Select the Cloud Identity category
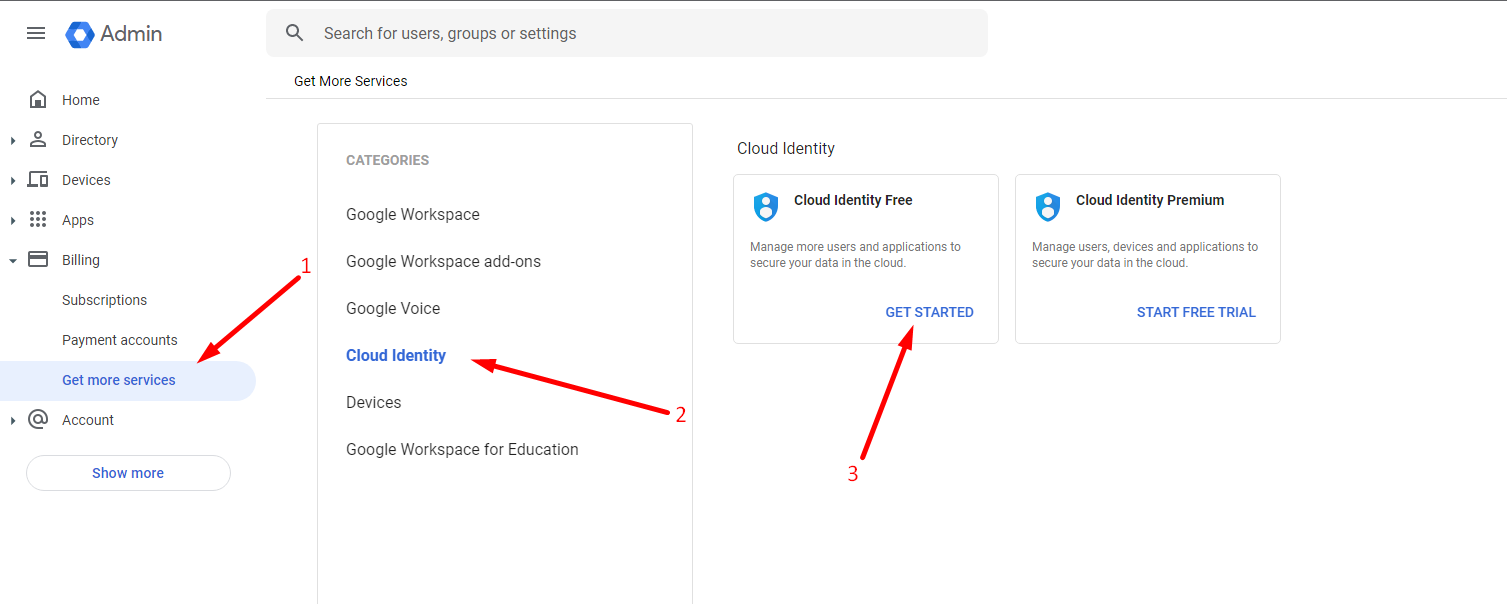Viewport: 1507px width, 604px height. (x=396, y=355)
